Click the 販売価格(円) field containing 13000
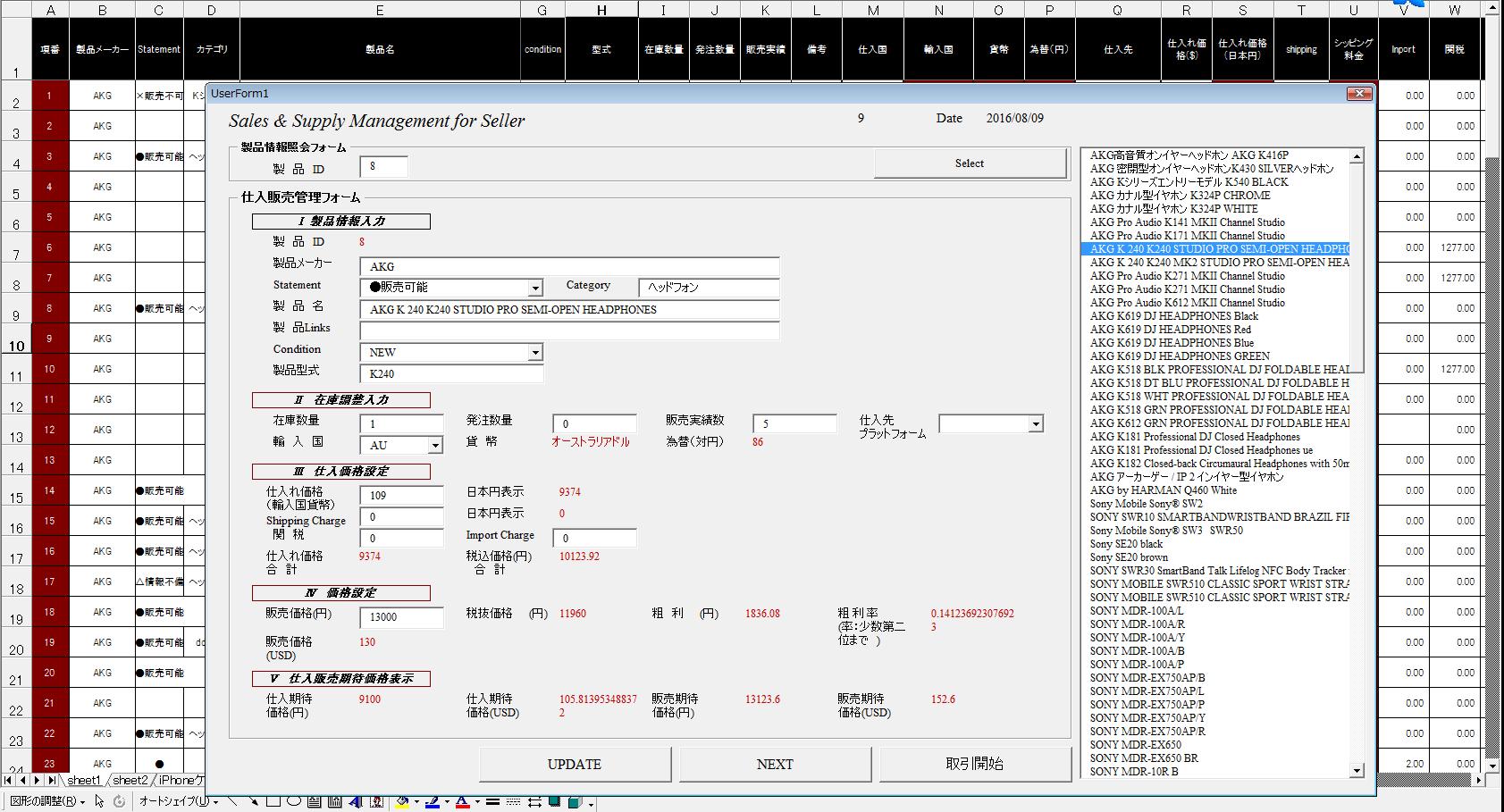 (x=401, y=617)
